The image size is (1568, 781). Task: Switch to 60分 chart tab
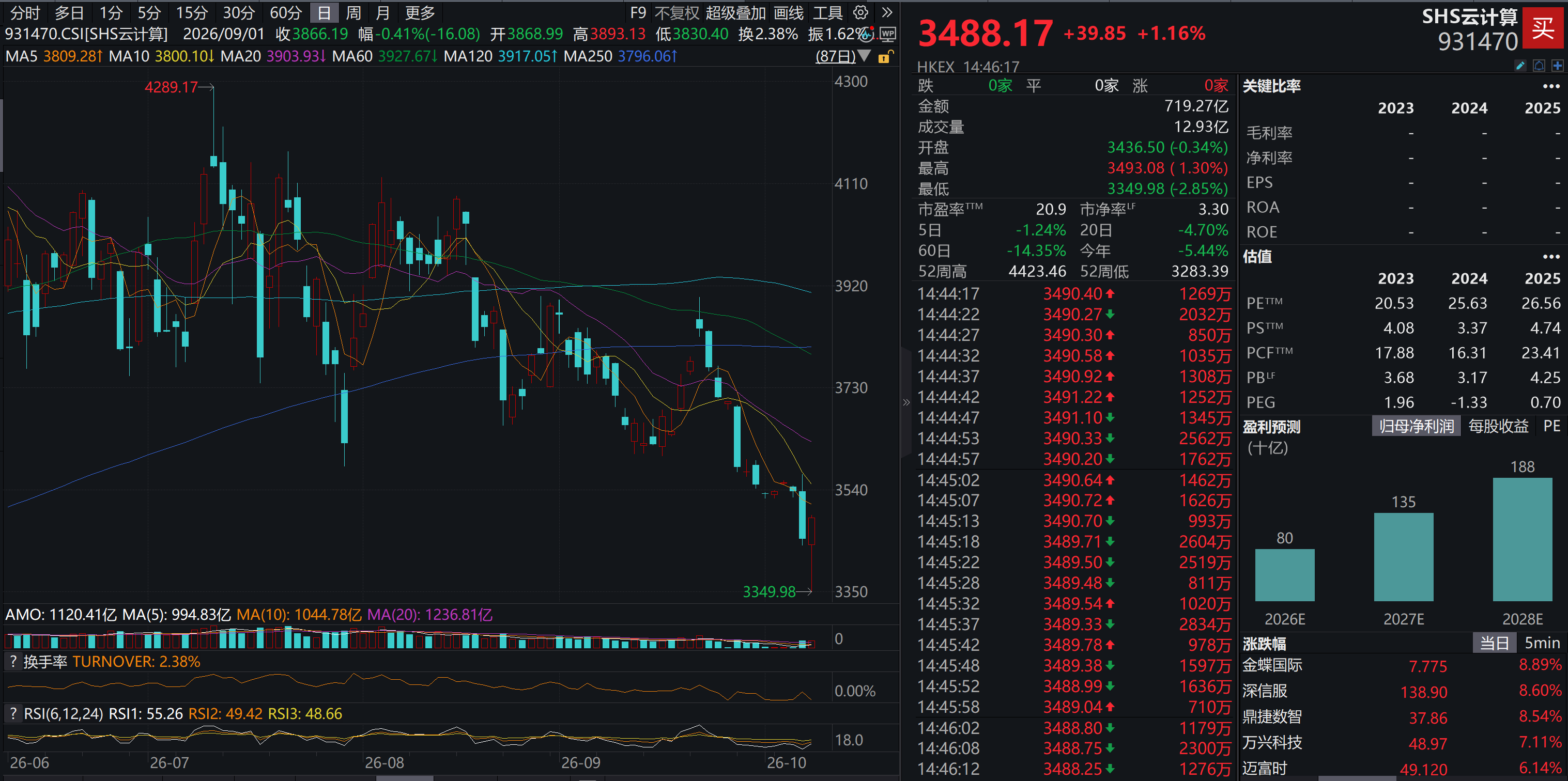[285, 12]
